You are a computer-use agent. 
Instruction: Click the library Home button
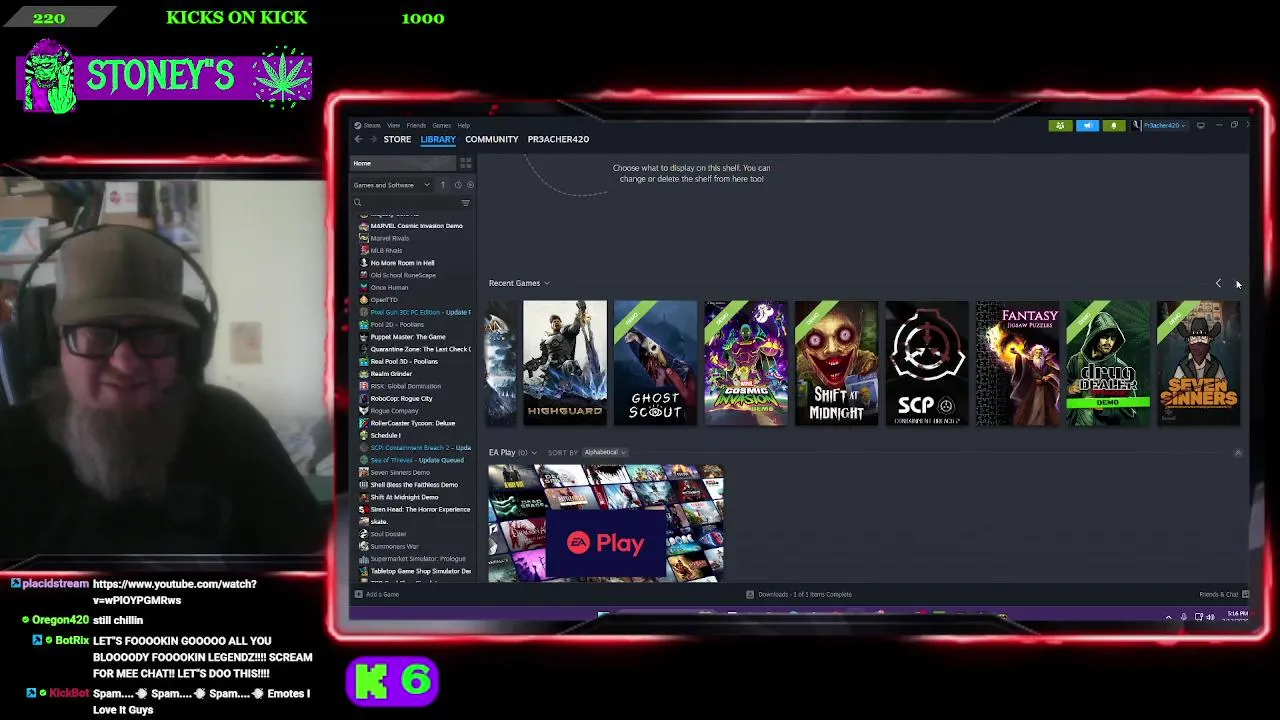coord(402,163)
